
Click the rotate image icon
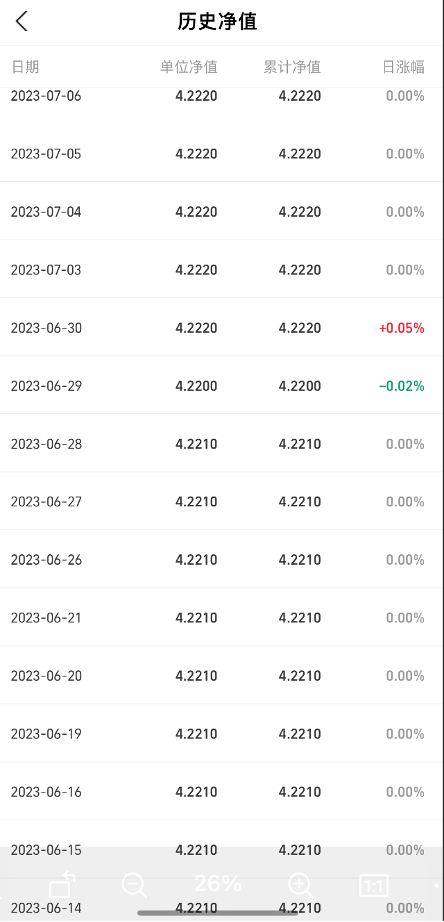(x=60, y=884)
